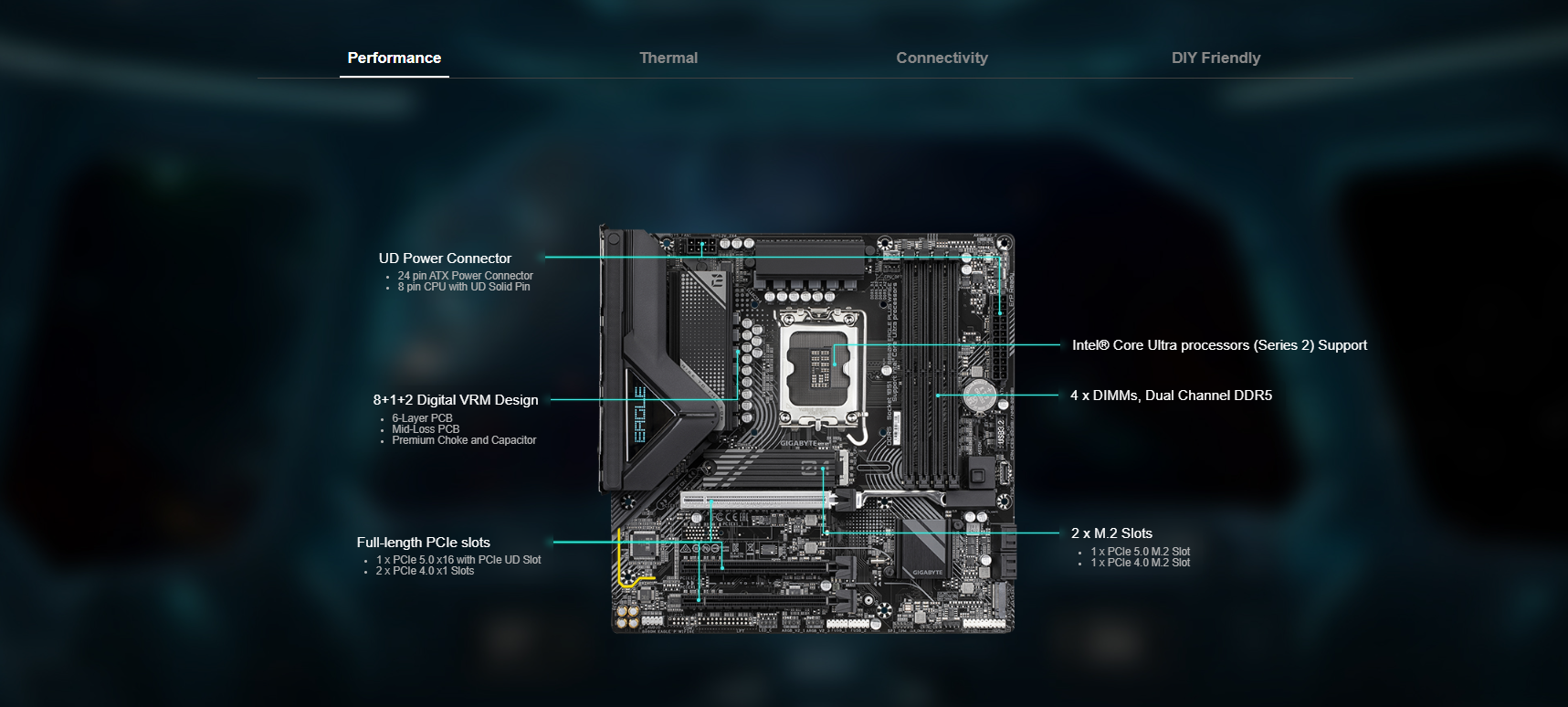Click the '2 x M.2 Slots' heading
Viewport: 1568px width, 707px height.
click(1111, 533)
